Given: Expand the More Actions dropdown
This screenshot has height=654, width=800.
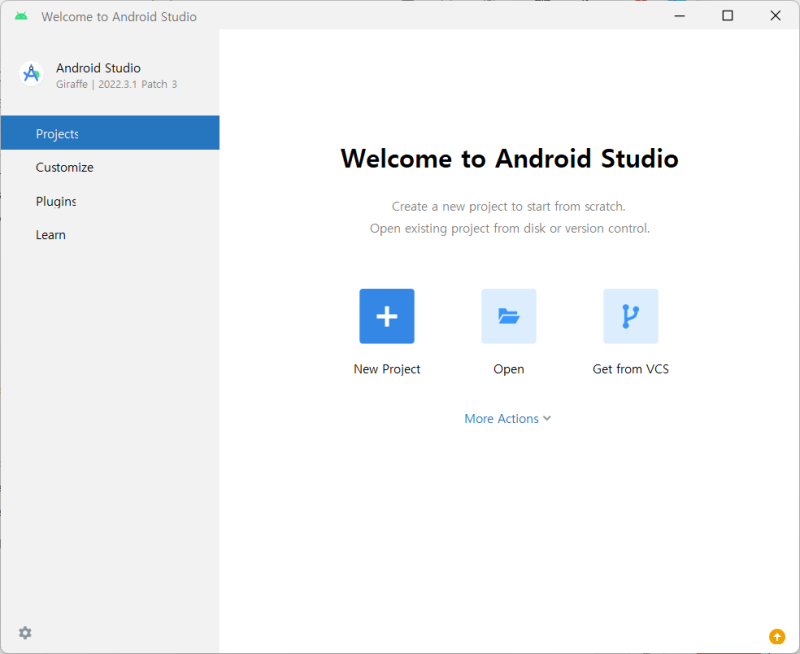Looking at the screenshot, I should (x=508, y=418).
